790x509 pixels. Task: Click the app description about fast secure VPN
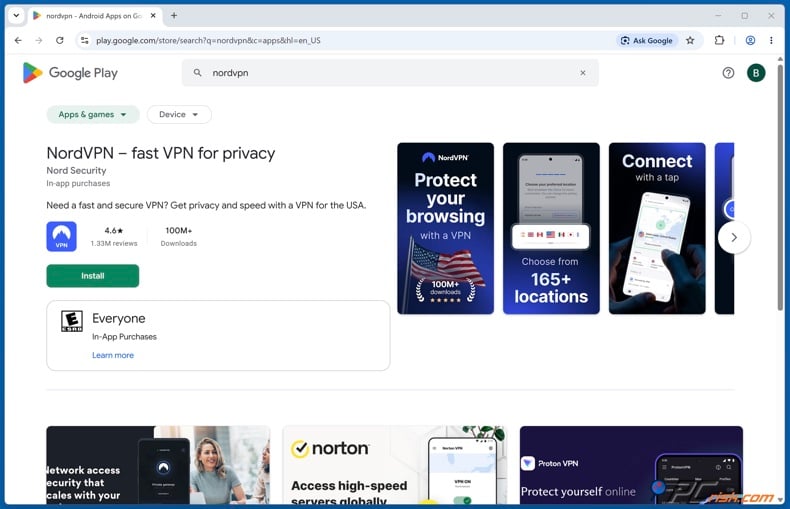pos(206,205)
